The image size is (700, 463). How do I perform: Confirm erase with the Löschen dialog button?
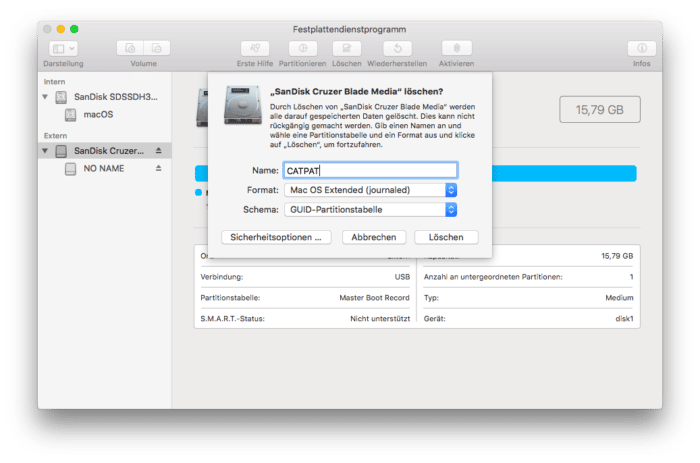[446, 237]
